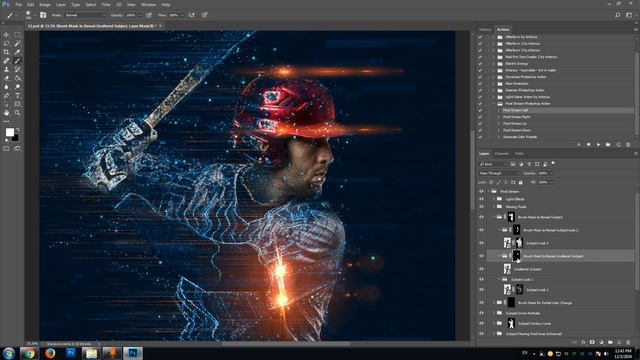Add layer mask from Layers panel bottom
This screenshot has width=640, height=360.
[592, 342]
